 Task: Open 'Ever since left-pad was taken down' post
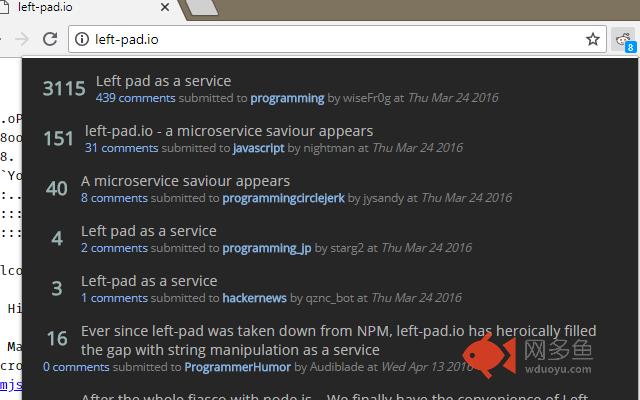click(x=338, y=340)
